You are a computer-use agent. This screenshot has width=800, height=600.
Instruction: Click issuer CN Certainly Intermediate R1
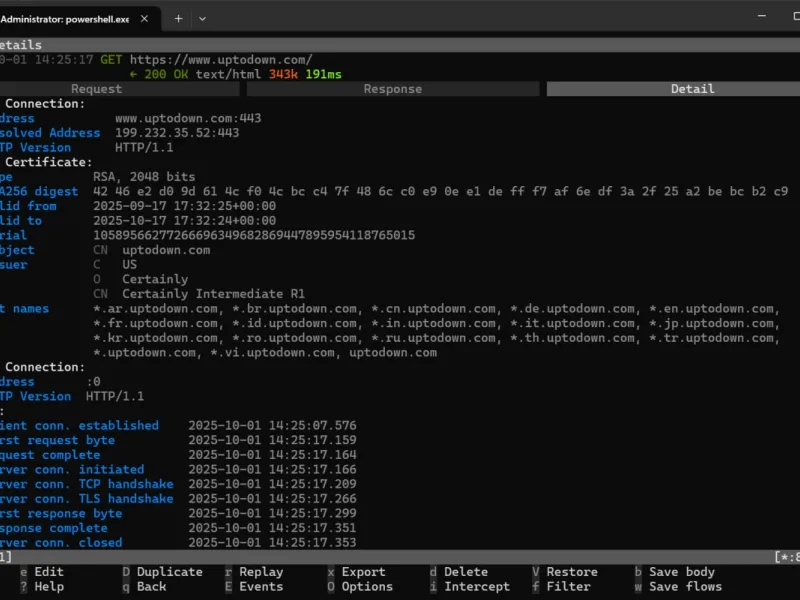click(213, 294)
